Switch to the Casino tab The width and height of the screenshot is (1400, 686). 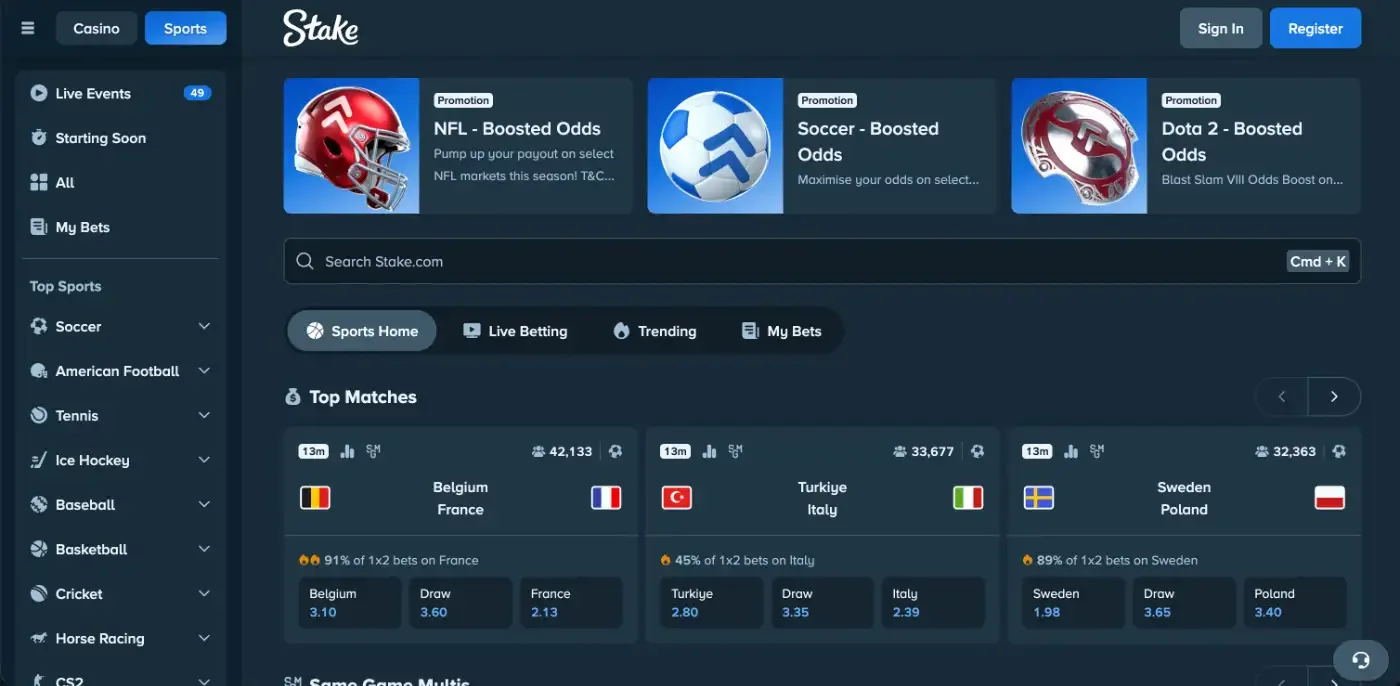pyautogui.click(x=96, y=28)
